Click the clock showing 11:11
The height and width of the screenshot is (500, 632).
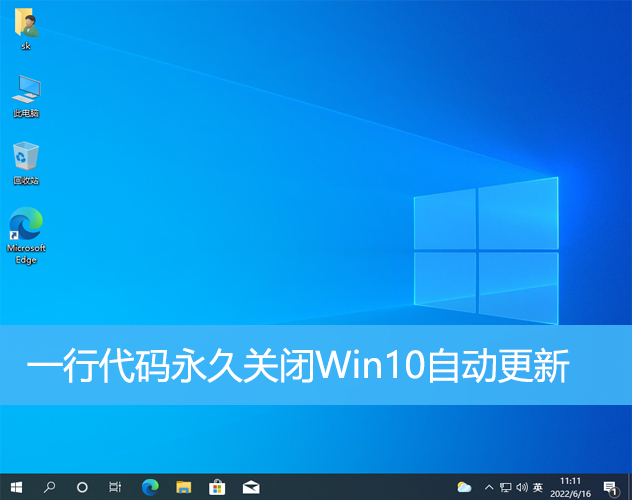(x=571, y=487)
